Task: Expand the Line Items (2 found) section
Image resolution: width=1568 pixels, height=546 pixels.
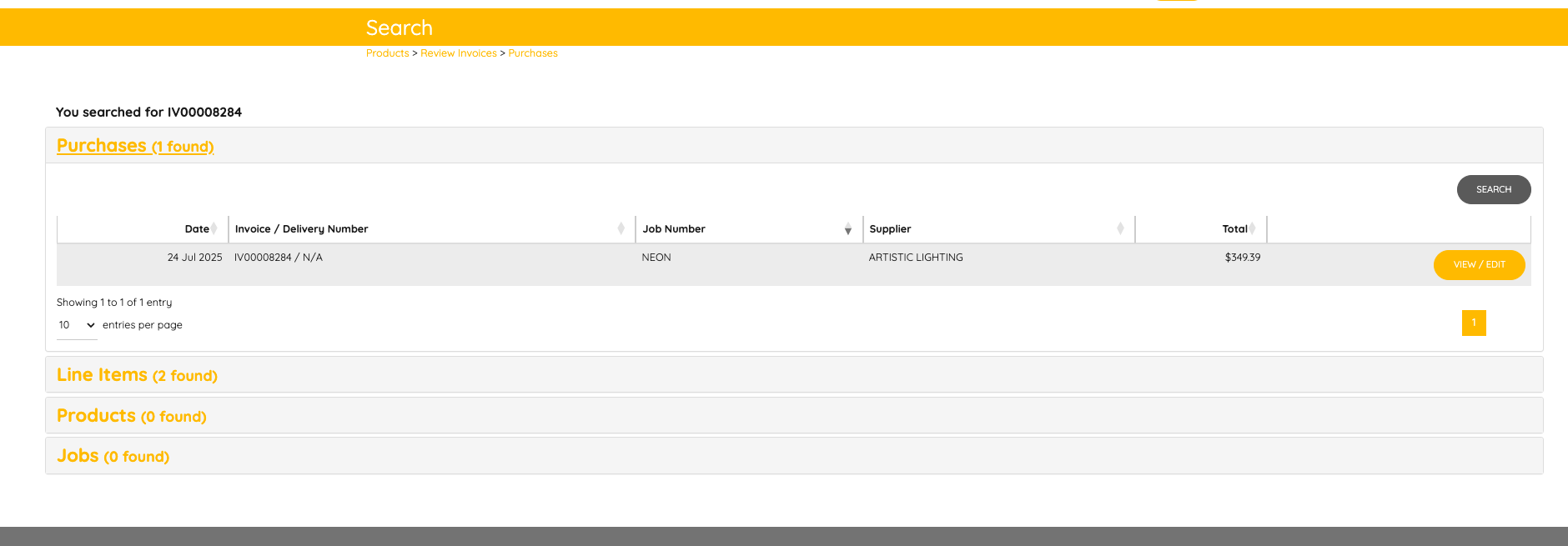Action: 137,375
